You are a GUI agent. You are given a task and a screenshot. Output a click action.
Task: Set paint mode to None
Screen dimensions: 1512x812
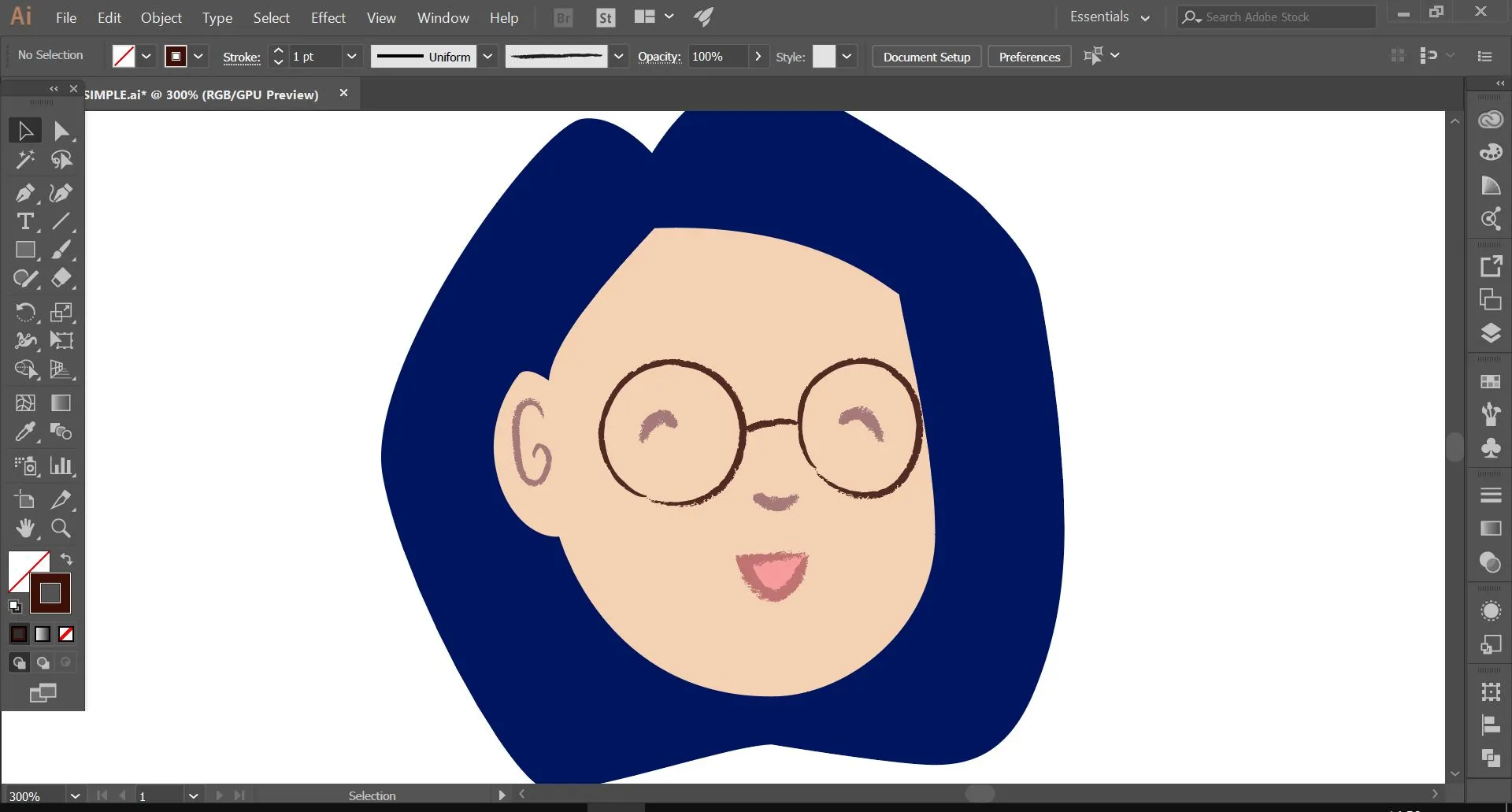coord(66,634)
